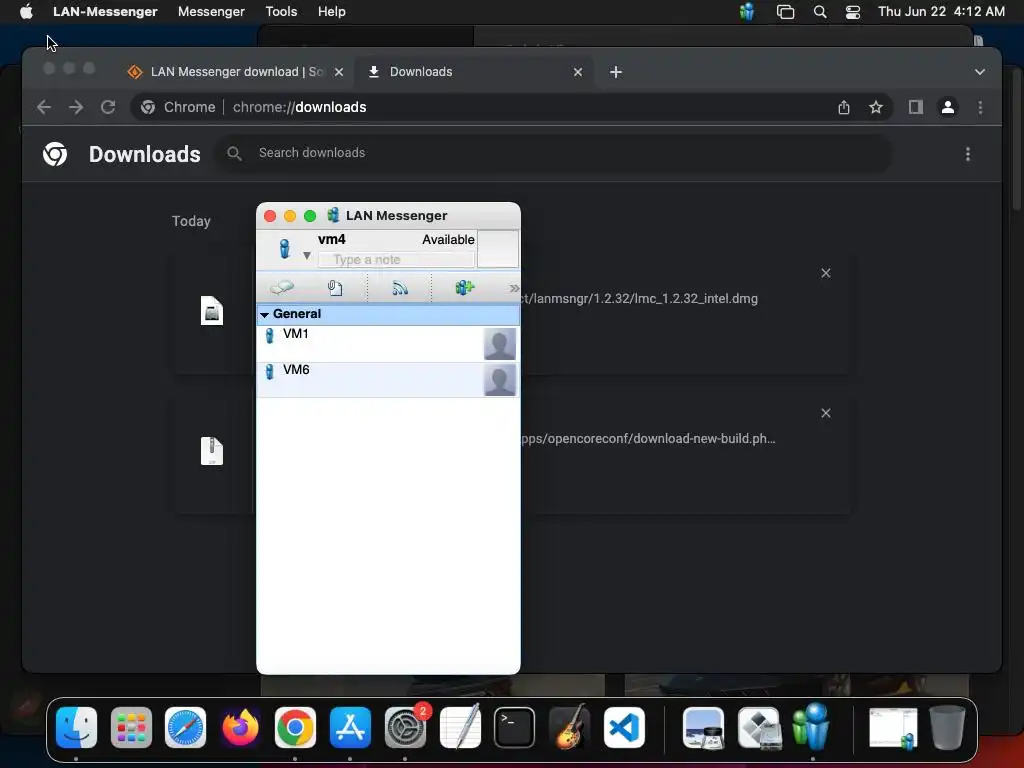Click the Chrome share icon
The height and width of the screenshot is (768, 1024).
coord(844,107)
